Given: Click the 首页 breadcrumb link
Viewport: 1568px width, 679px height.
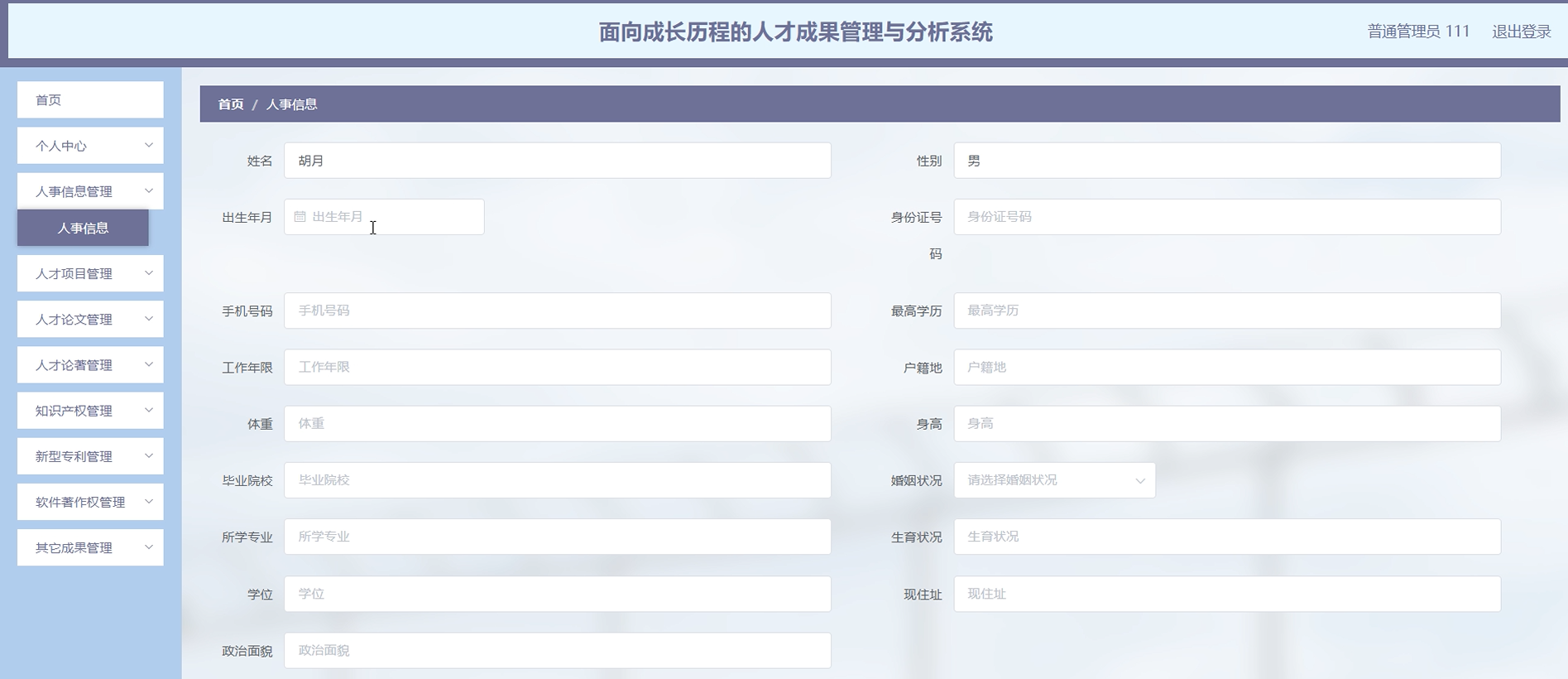Looking at the screenshot, I should [x=231, y=104].
